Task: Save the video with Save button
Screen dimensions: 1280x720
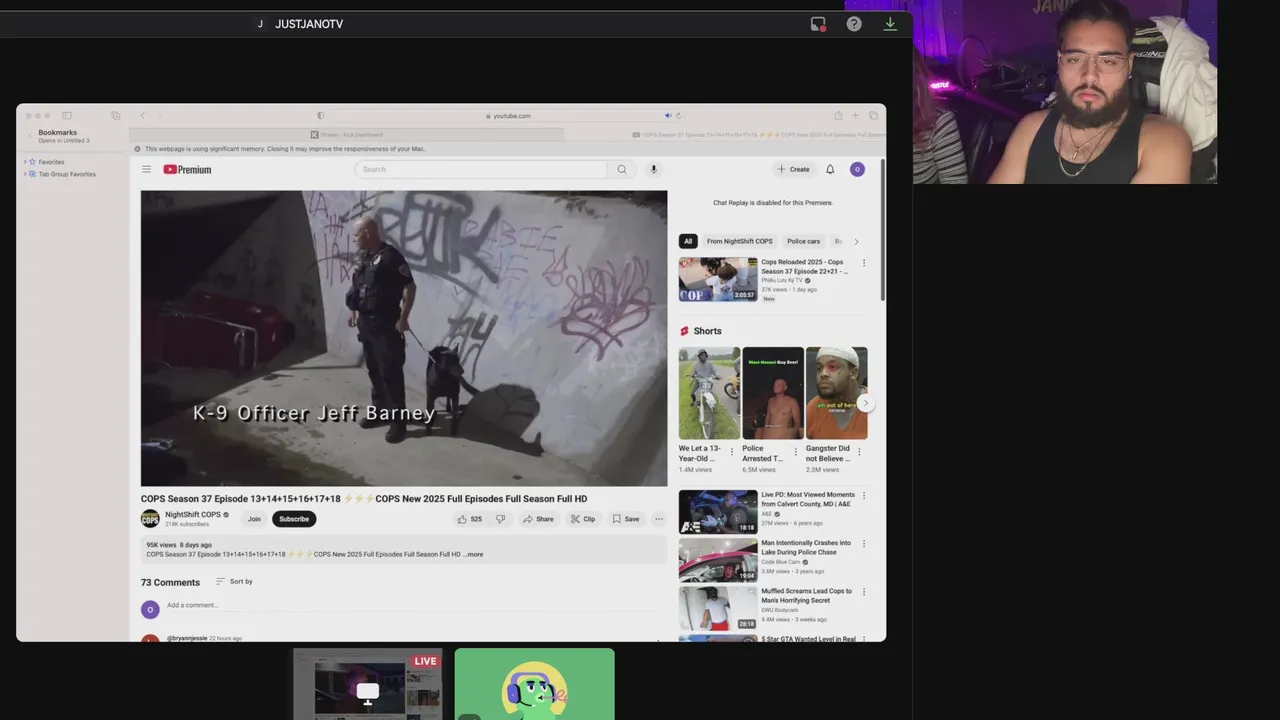Action: click(626, 519)
